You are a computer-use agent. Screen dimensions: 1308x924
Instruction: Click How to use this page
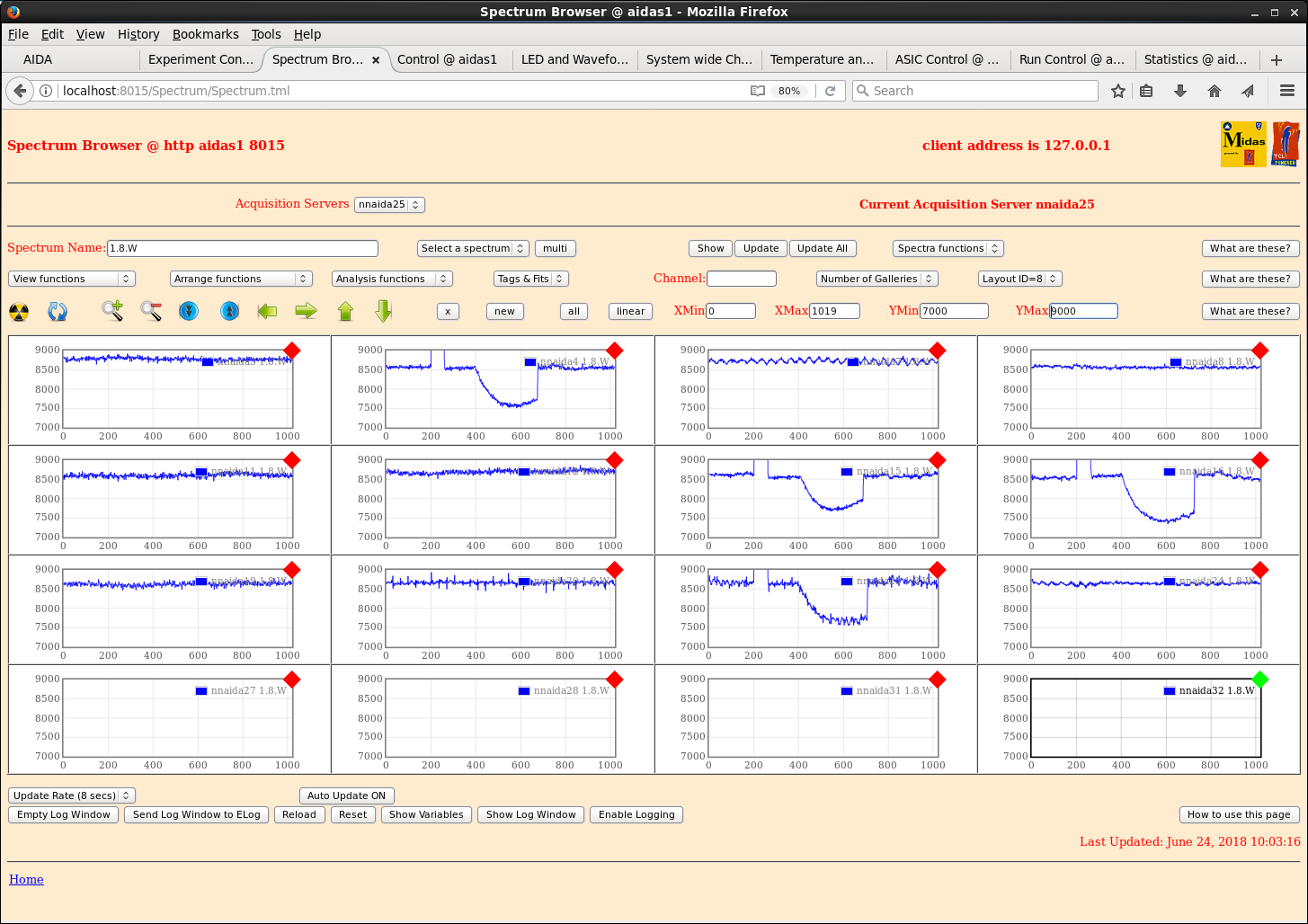(x=1239, y=815)
